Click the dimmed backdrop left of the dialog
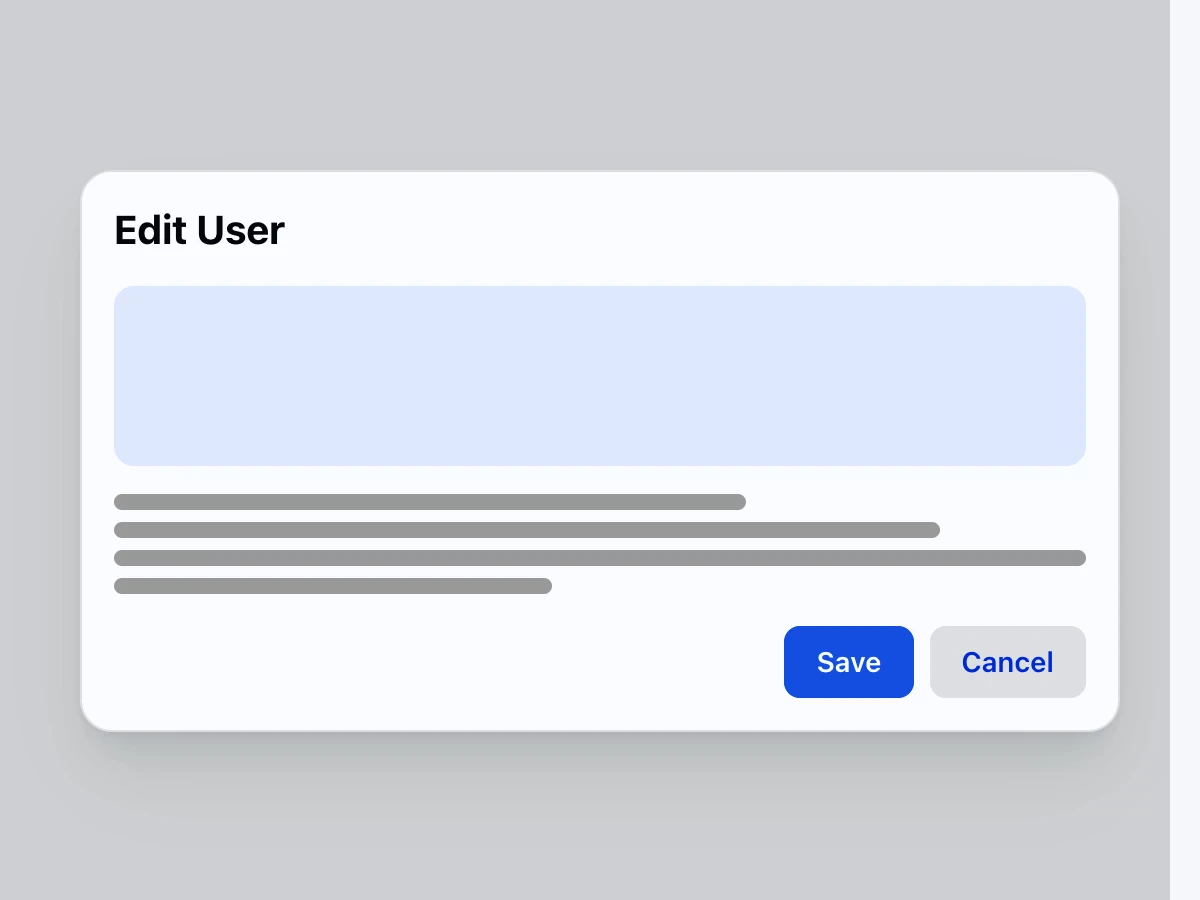Screen dimensions: 1200x900 [40, 450]
